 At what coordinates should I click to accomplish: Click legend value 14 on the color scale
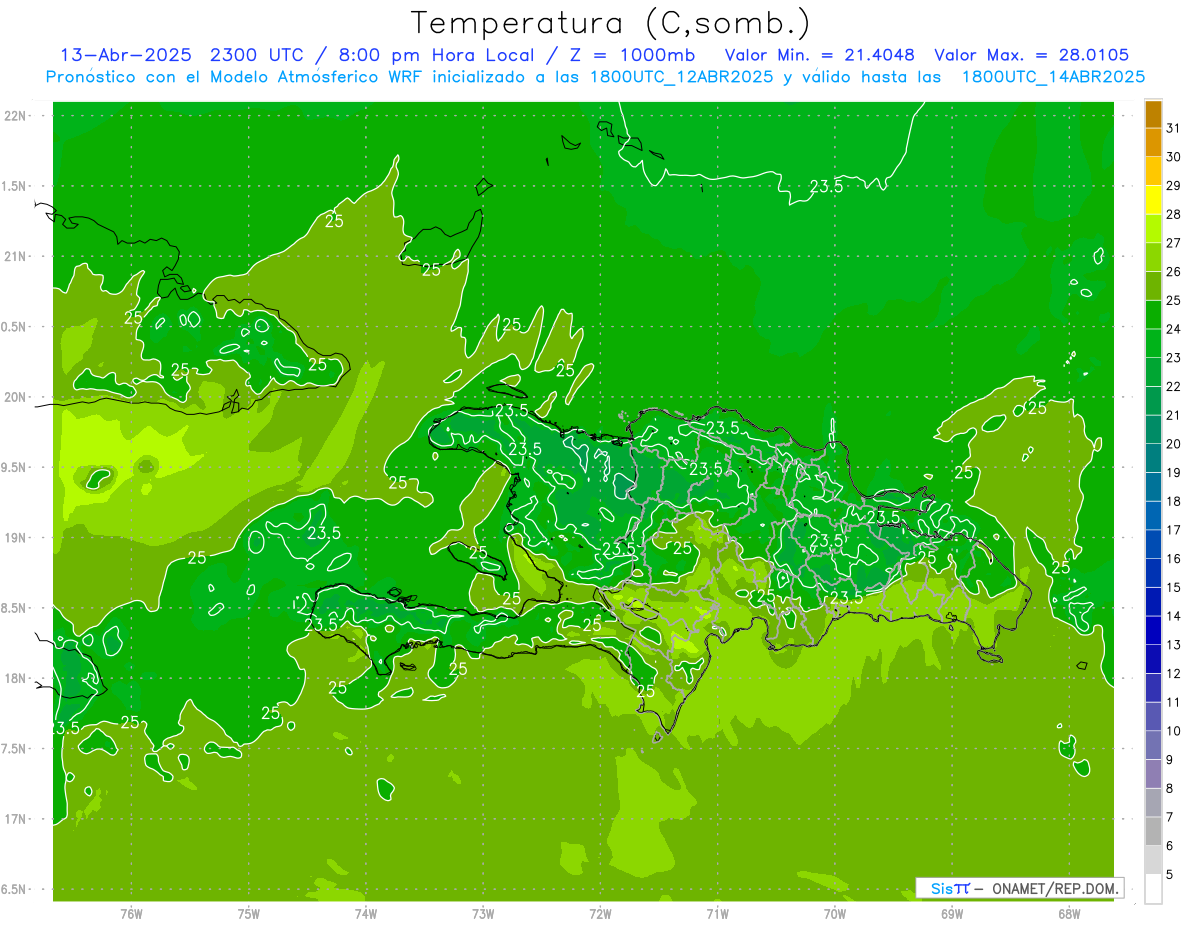(x=1173, y=616)
